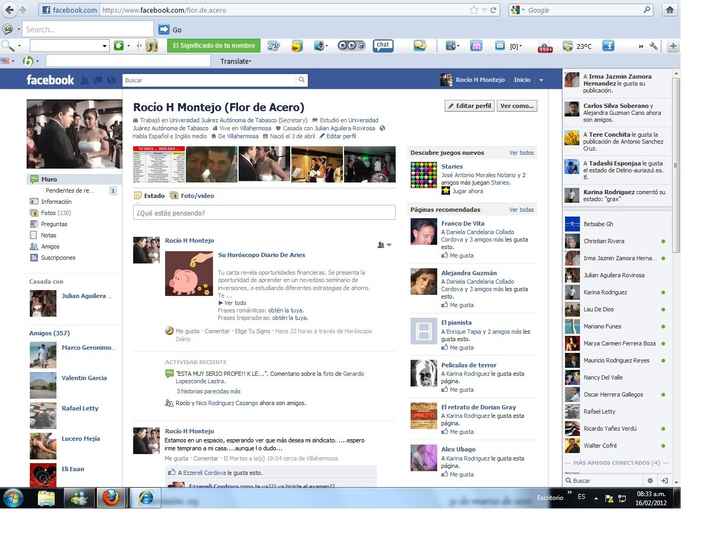Screen dimensions: 720x545
Task: Click the chat sidebar Buscar field
Action: pos(605,480)
